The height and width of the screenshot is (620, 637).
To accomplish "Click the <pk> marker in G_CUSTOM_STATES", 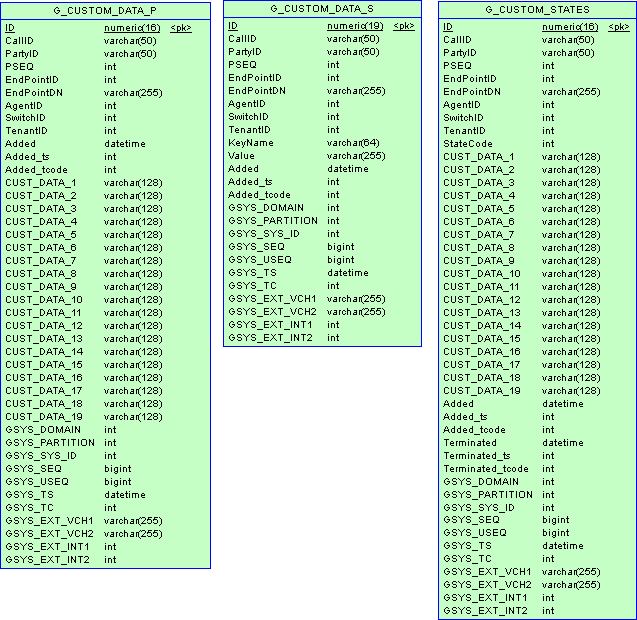I will tap(619, 27).
